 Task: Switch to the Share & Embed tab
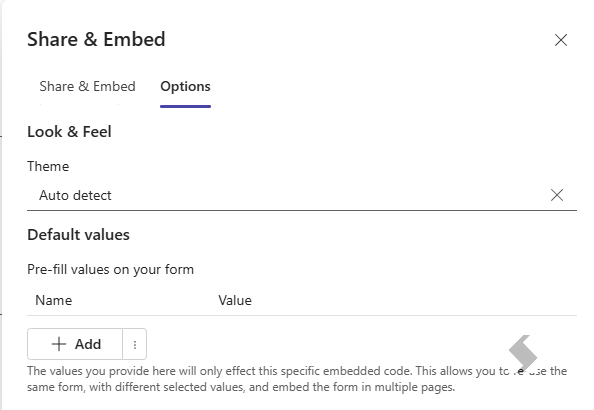coord(88,86)
